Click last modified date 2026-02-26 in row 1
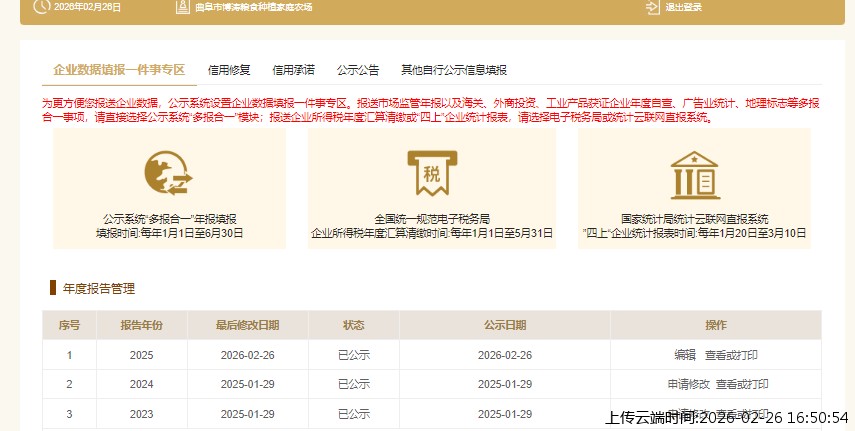Viewport: 855px width, 431px height. (x=248, y=355)
